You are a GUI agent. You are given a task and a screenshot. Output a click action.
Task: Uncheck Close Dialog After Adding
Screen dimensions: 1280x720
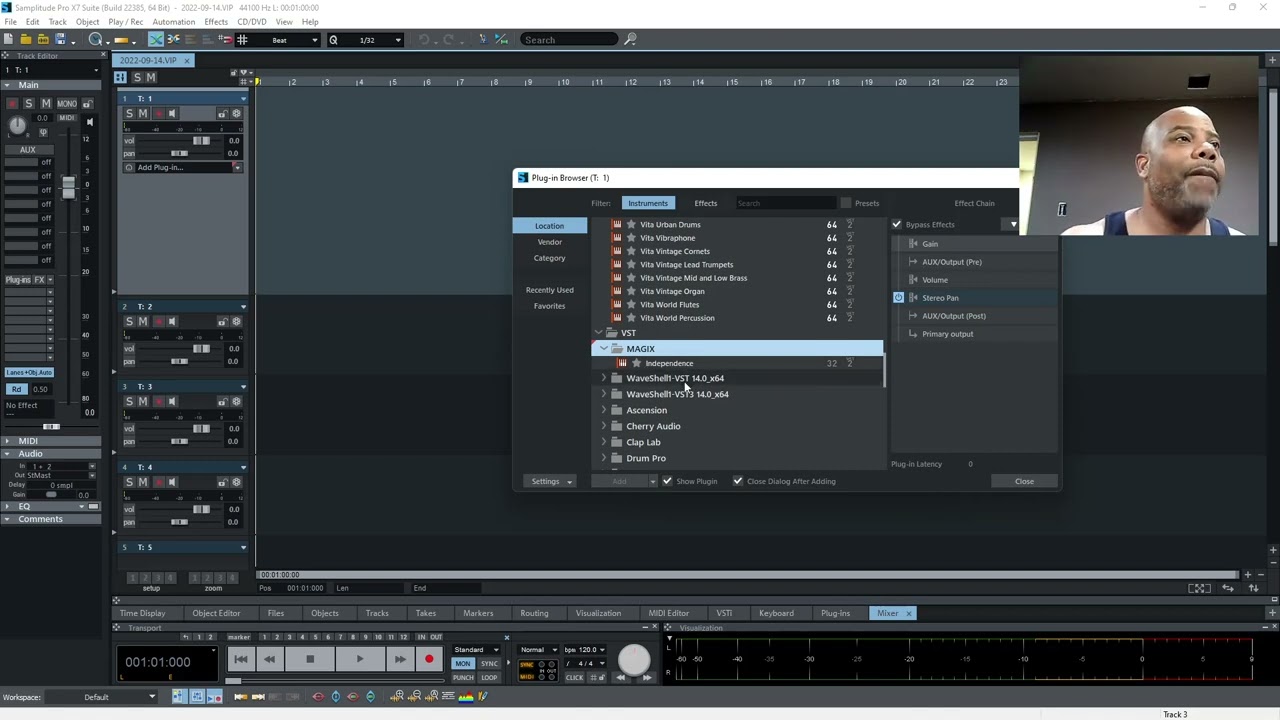(738, 481)
